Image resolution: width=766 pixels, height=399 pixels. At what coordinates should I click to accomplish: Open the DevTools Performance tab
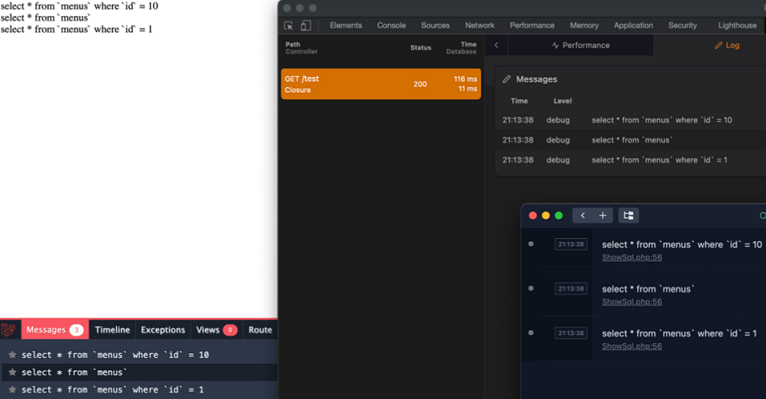532,25
